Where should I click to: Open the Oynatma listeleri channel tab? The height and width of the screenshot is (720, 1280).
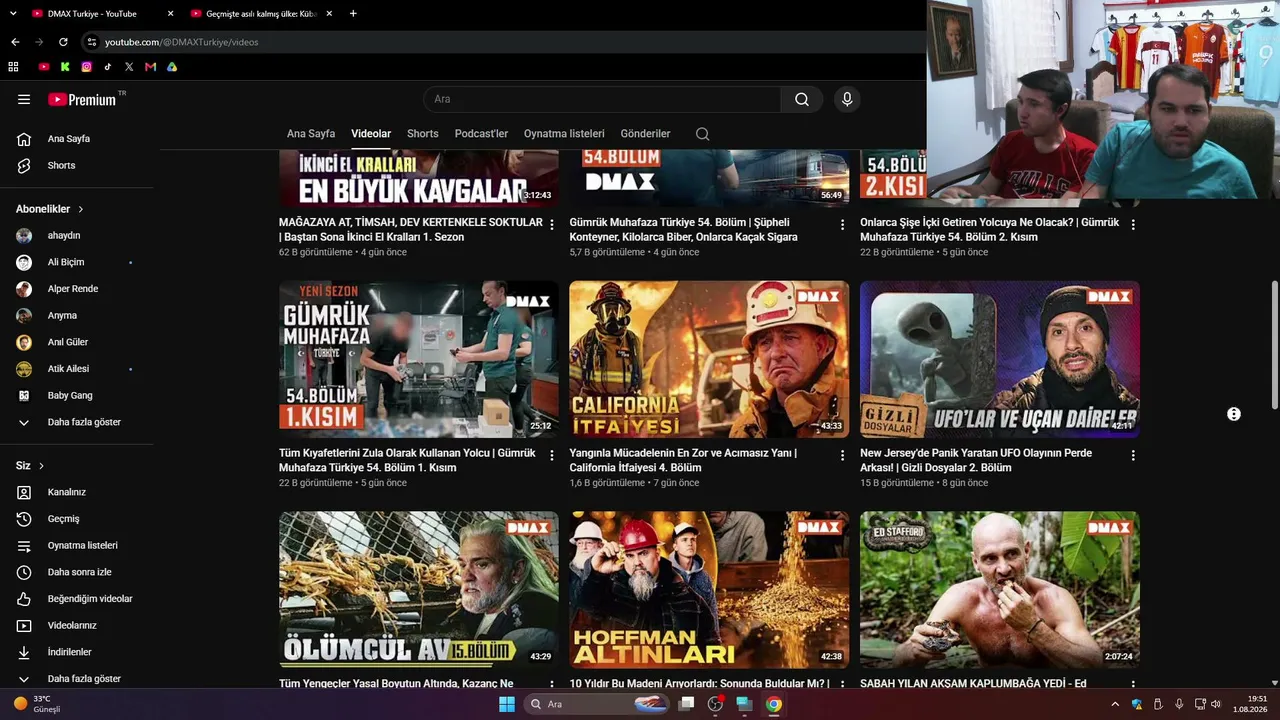[x=564, y=134]
